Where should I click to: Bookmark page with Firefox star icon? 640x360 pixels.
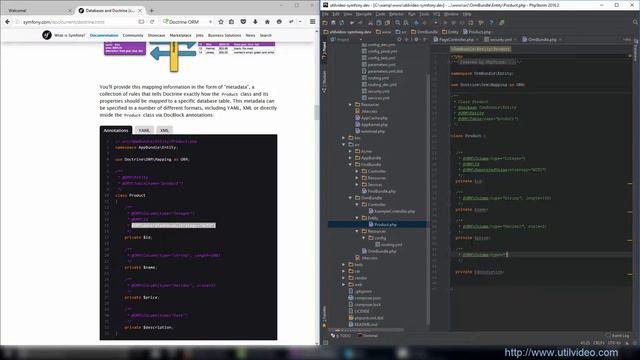pos(221,22)
